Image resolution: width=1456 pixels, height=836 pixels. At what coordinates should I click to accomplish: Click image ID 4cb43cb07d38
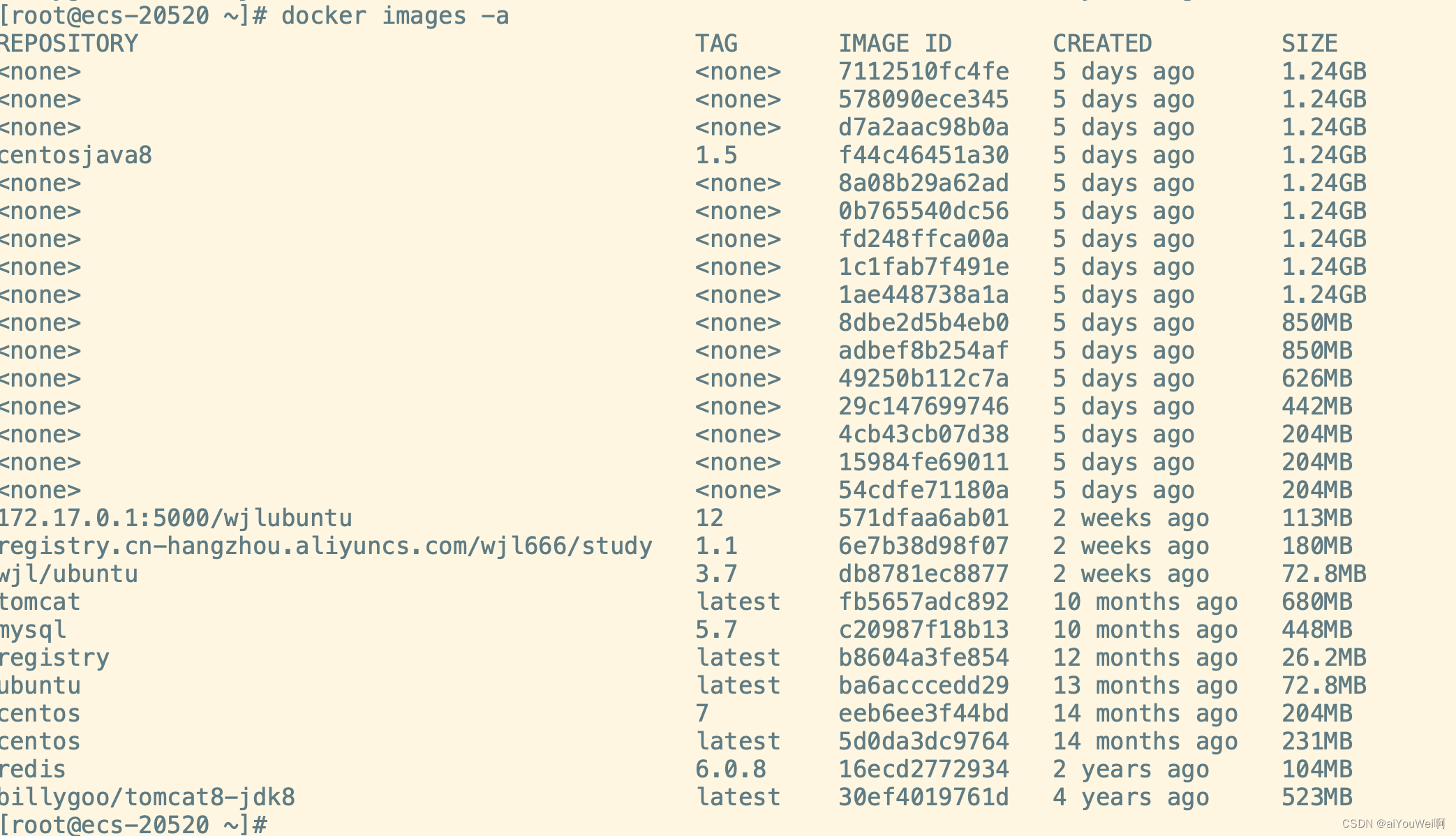click(923, 434)
